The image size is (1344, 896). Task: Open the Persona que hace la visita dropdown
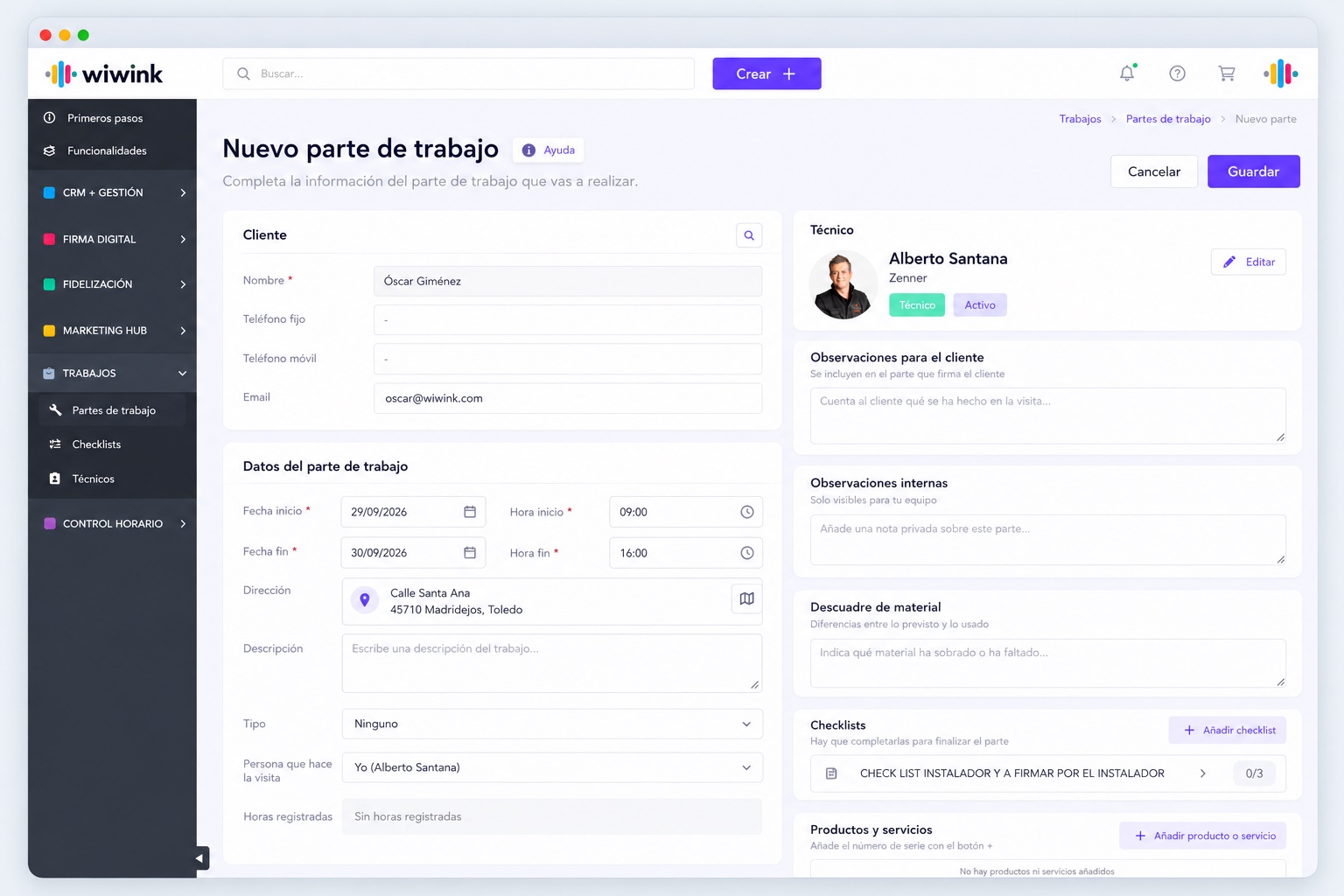pyautogui.click(x=552, y=767)
